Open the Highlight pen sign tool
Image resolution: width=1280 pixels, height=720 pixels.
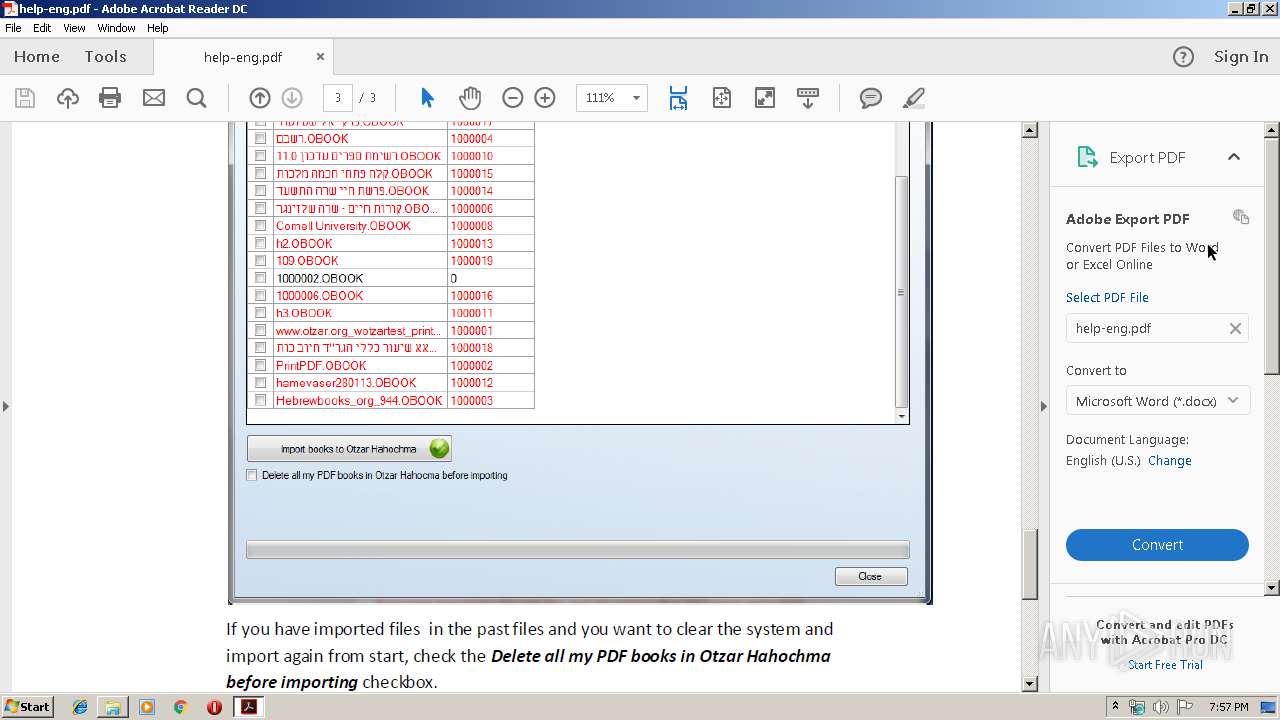coord(913,98)
